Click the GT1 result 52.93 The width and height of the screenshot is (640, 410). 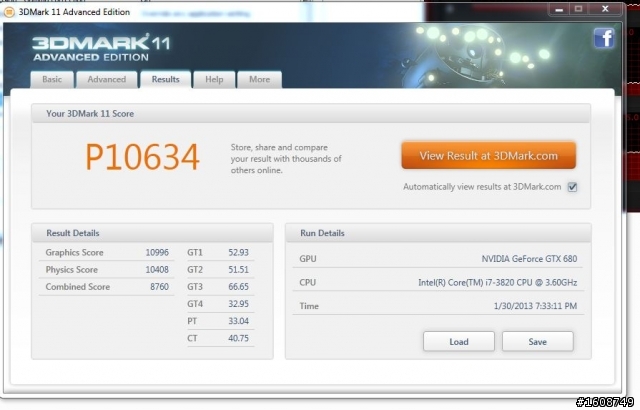pyautogui.click(x=238, y=253)
